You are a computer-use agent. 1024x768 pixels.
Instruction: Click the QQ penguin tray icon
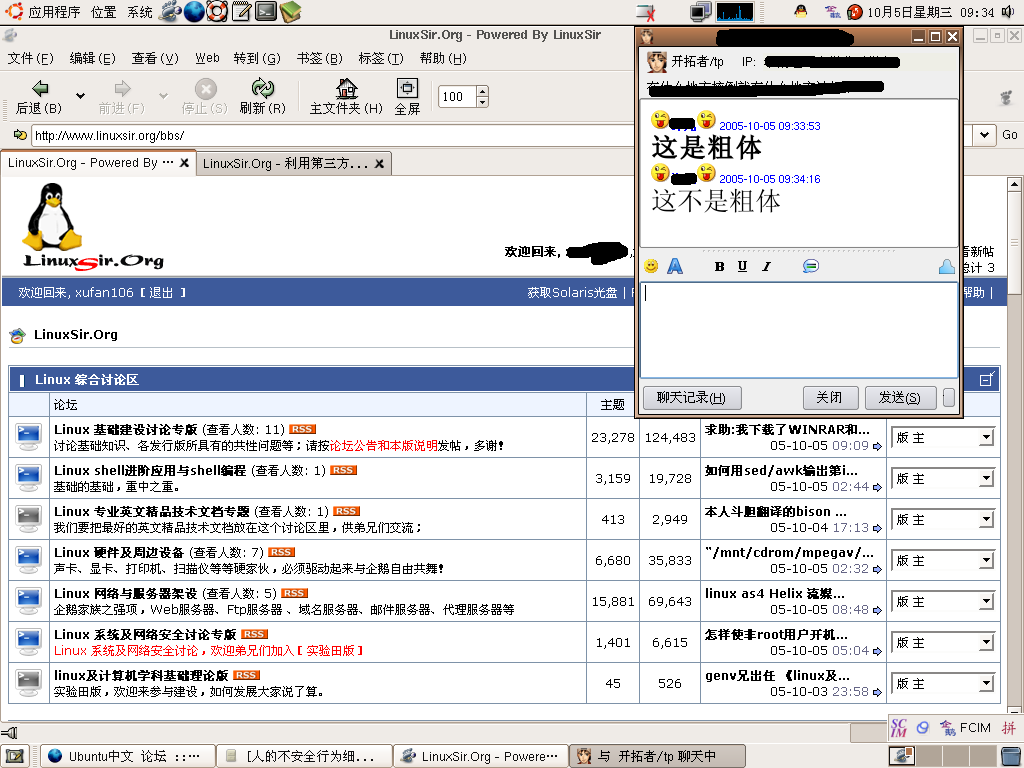[x=801, y=11]
